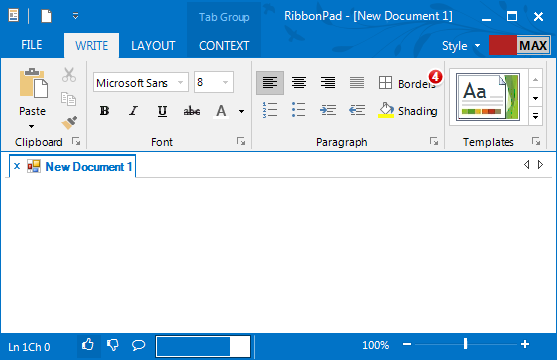Open Templates group dialog launcher
The height and width of the screenshot is (360, 557).
536,141
